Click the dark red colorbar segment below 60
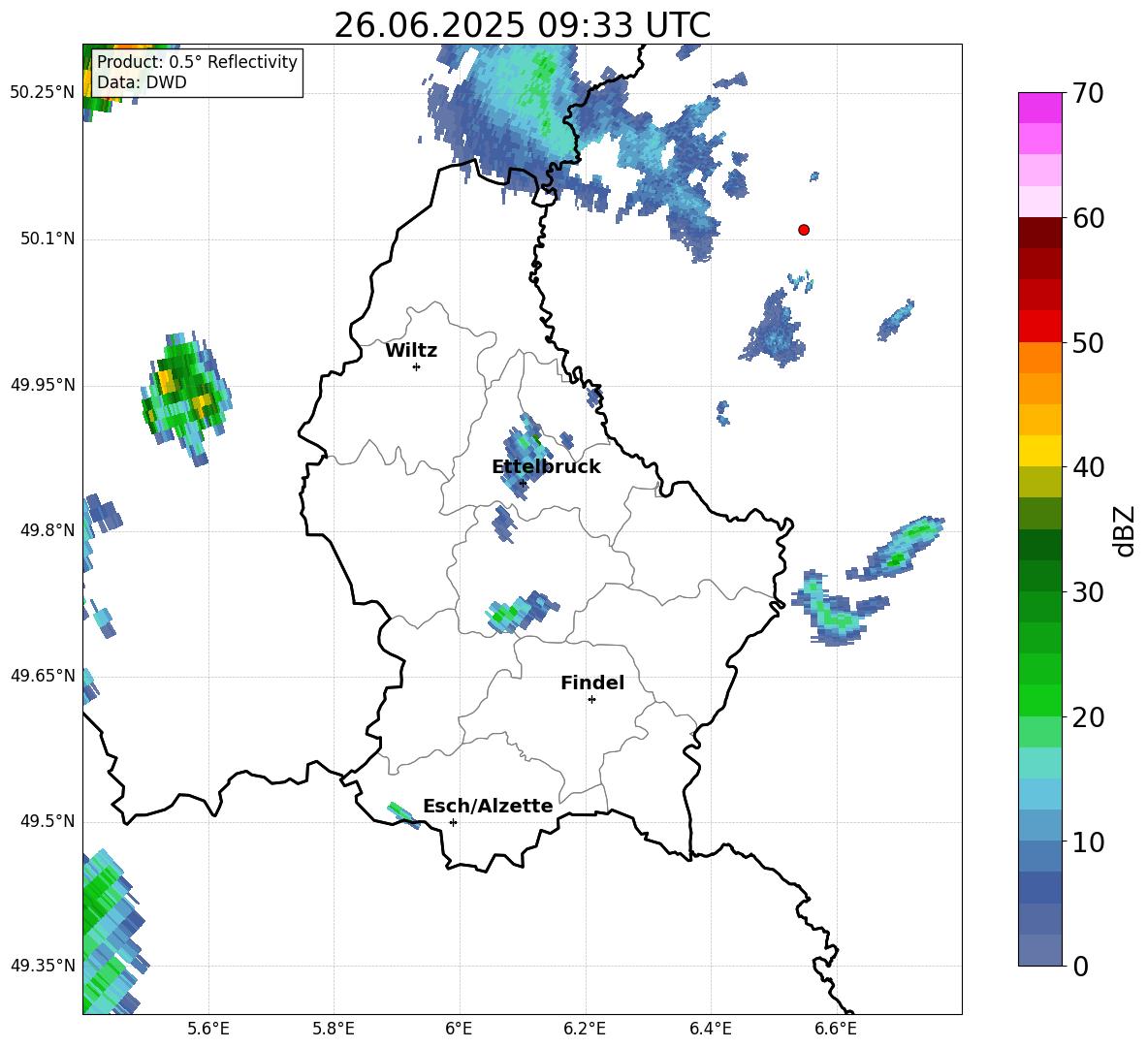The width and height of the screenshot is (1148, 1048). point(1039,233)
